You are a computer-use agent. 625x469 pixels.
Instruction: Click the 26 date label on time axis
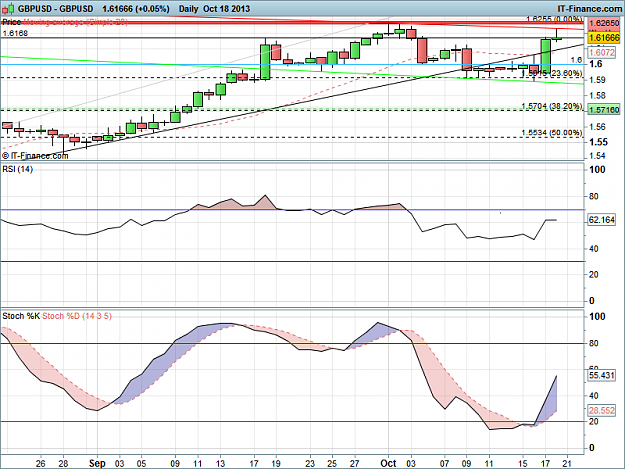pyautogui.click(x=41, y=464)
